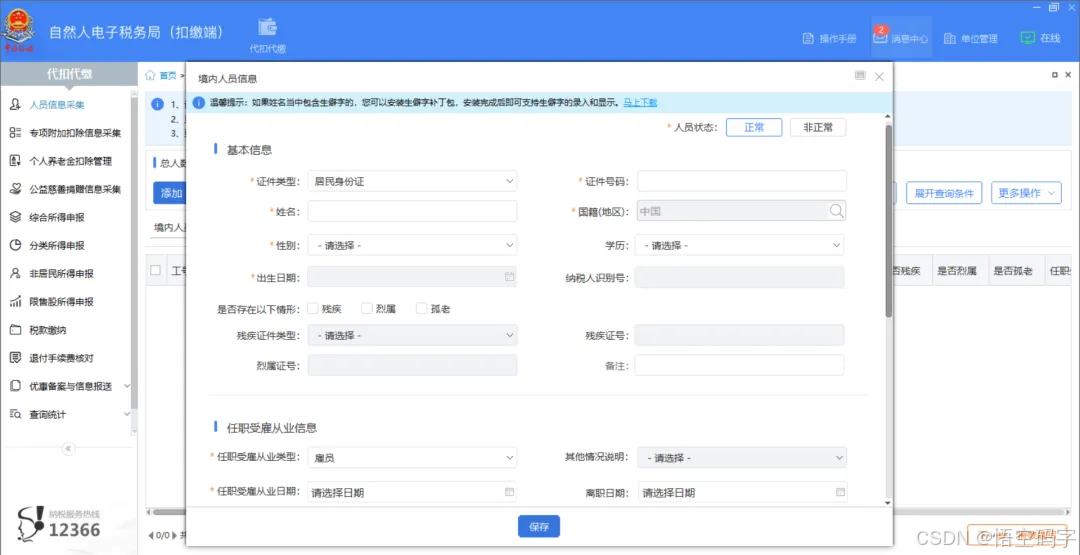Expand the 优惠备案与信息报送 sidebar group
The image size is (1080, 555).
tap(127, 386)
